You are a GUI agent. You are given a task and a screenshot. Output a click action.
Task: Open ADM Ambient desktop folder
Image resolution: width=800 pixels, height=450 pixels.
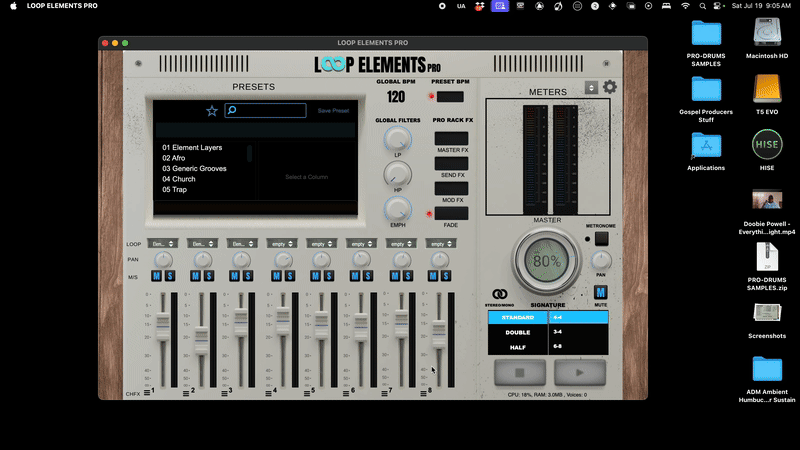tap(767, 369)
